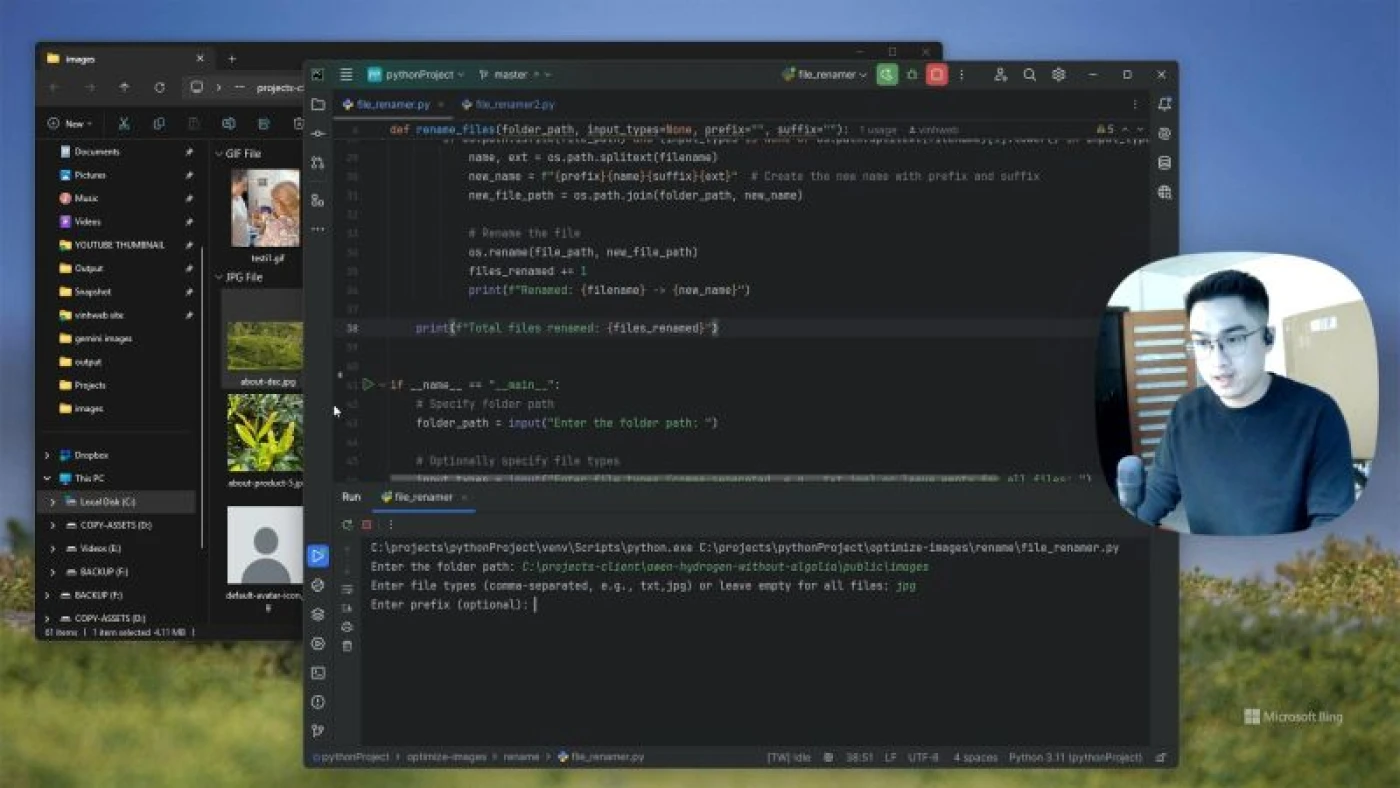Click the Debug bug icon
1400x788 pixels.
coord(912,75)
